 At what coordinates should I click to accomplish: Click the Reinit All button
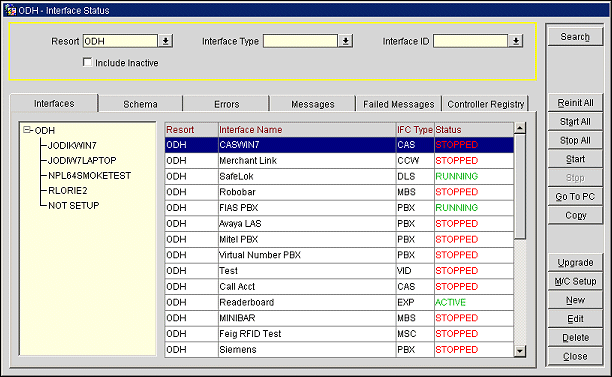point(575,103)
